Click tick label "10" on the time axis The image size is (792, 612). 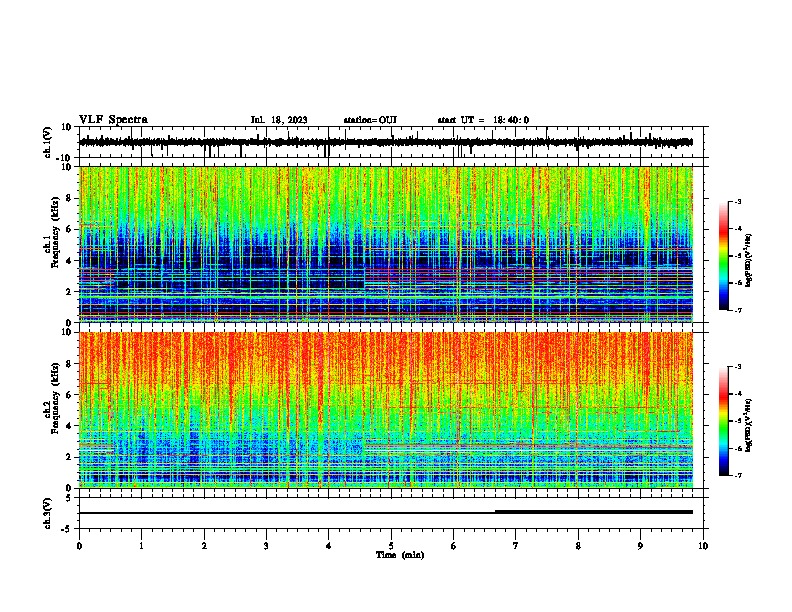click(703, 546)
